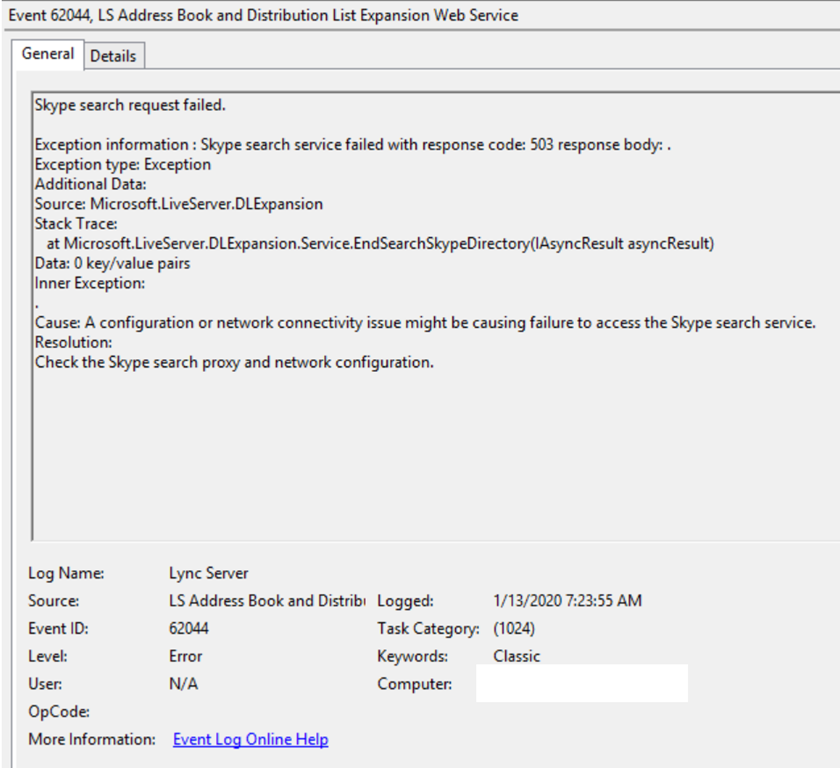Click the 'Check the Skype search proxy' resolution line

coord(234,362)
